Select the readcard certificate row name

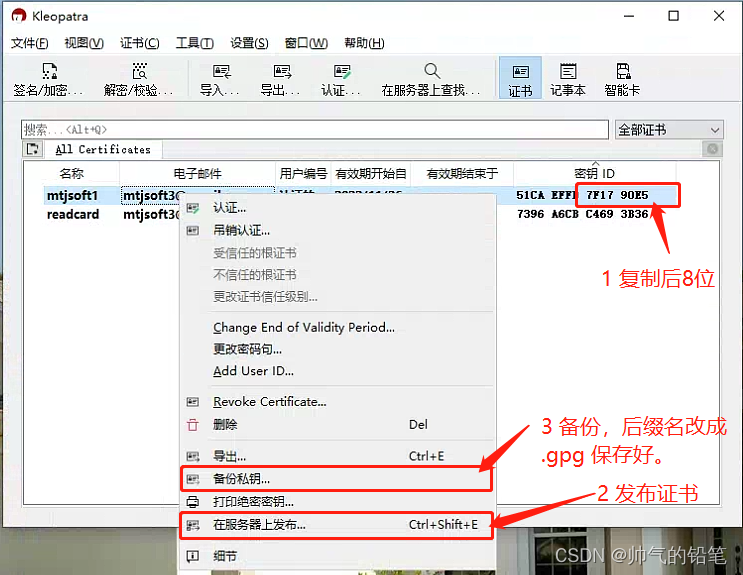pos(73,214)
